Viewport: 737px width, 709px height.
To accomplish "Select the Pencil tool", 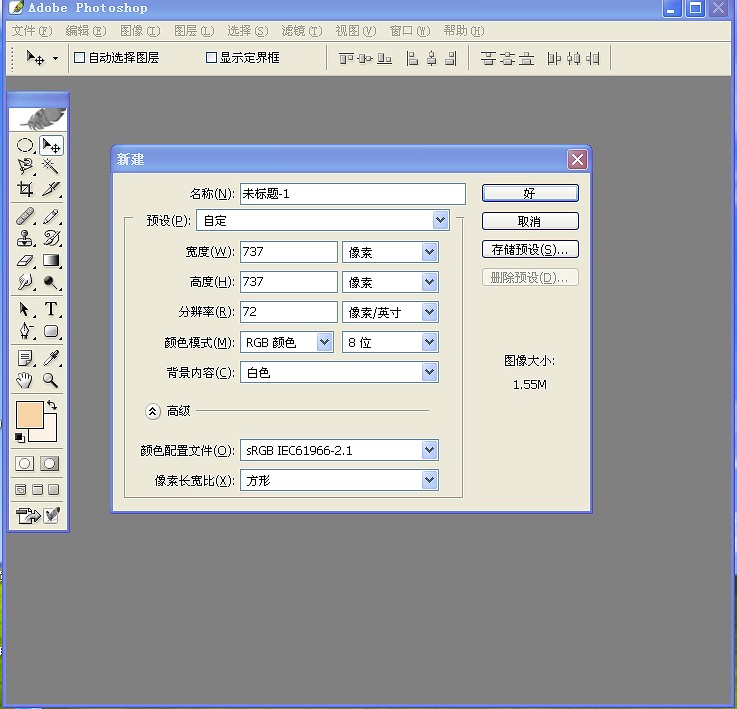I will click(51, 216).
